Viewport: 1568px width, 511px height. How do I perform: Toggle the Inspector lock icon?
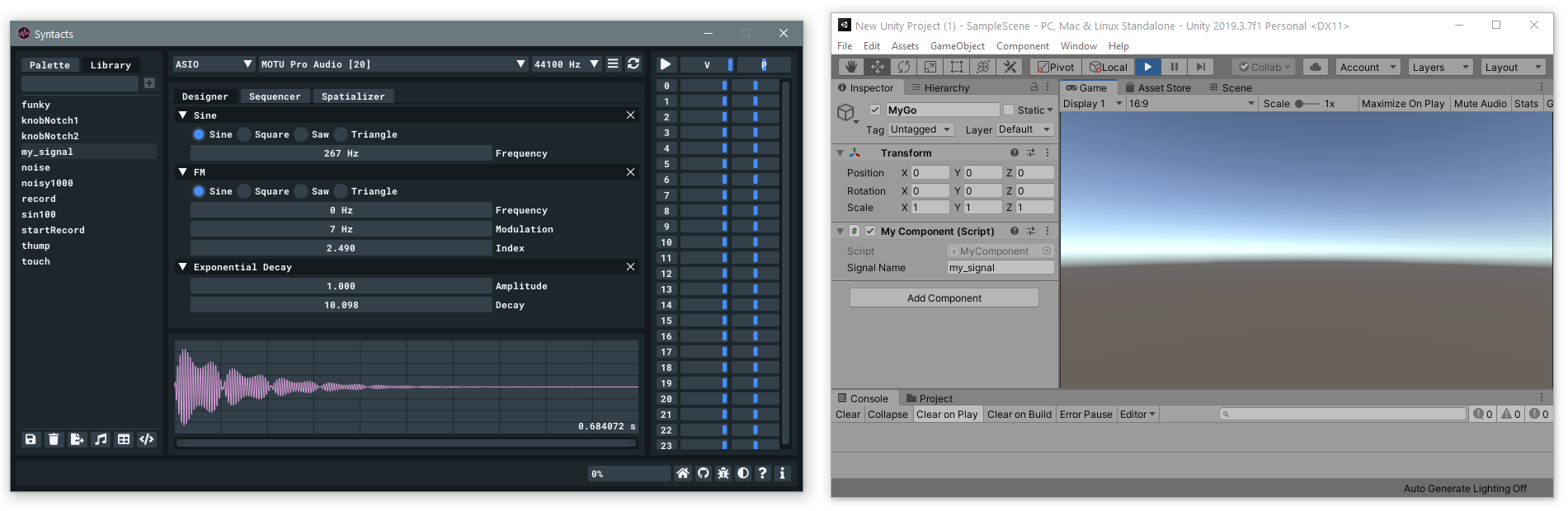point(1034,87)
